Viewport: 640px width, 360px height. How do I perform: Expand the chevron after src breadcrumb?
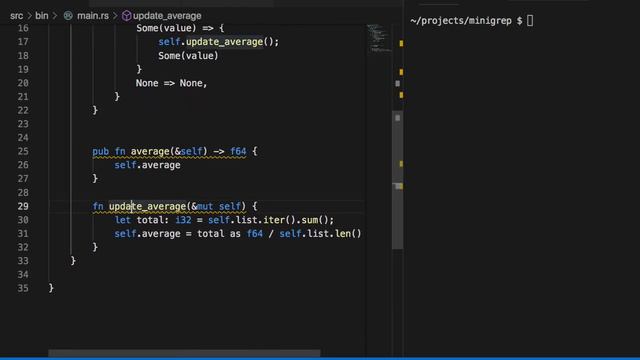29,16
